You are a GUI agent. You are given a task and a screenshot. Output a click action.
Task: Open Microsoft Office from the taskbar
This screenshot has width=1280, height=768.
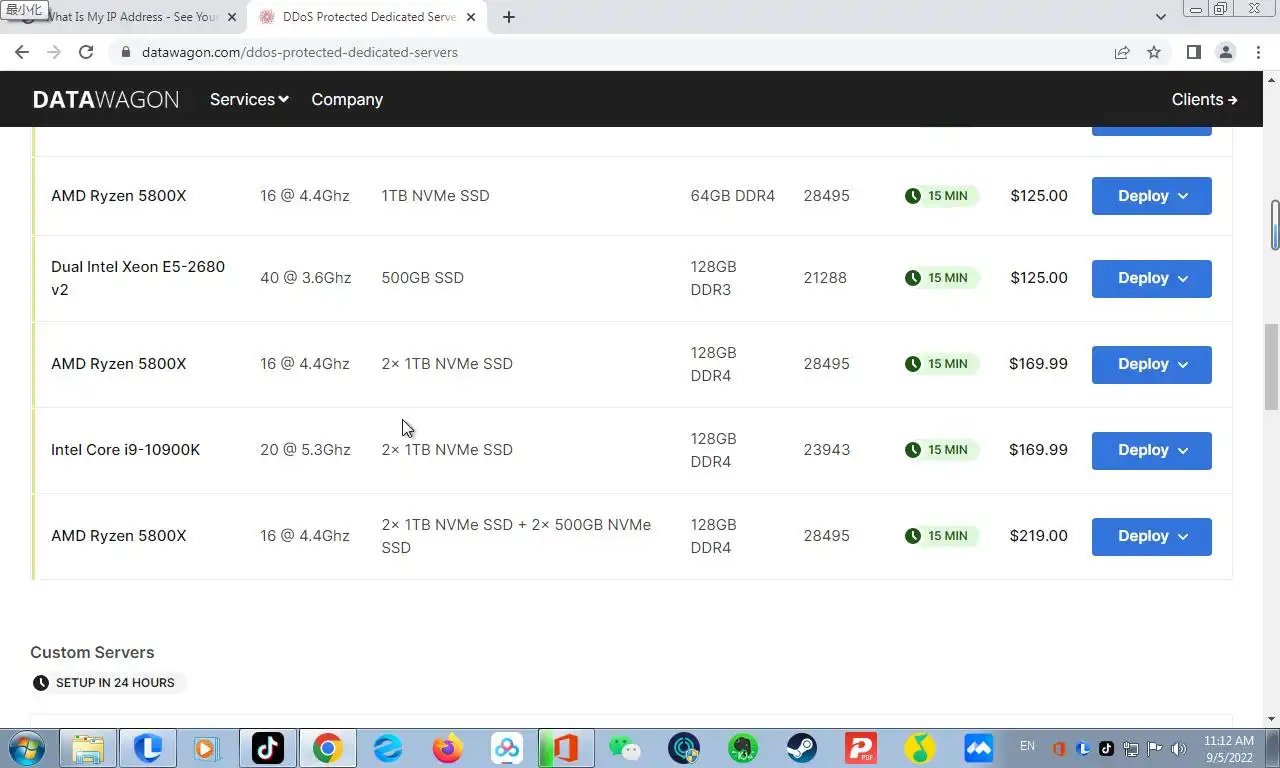pyautogui.click(x=565, y=748)
